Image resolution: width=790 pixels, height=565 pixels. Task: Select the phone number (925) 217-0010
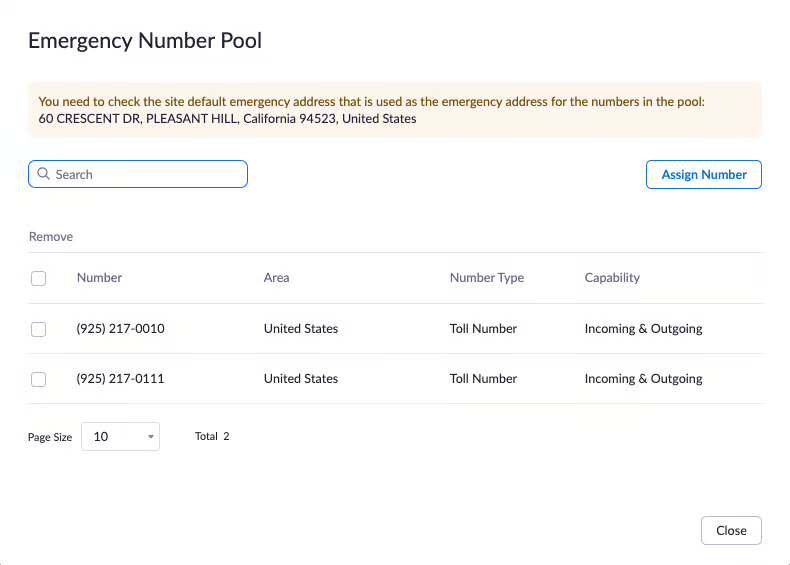click(120, 329)
